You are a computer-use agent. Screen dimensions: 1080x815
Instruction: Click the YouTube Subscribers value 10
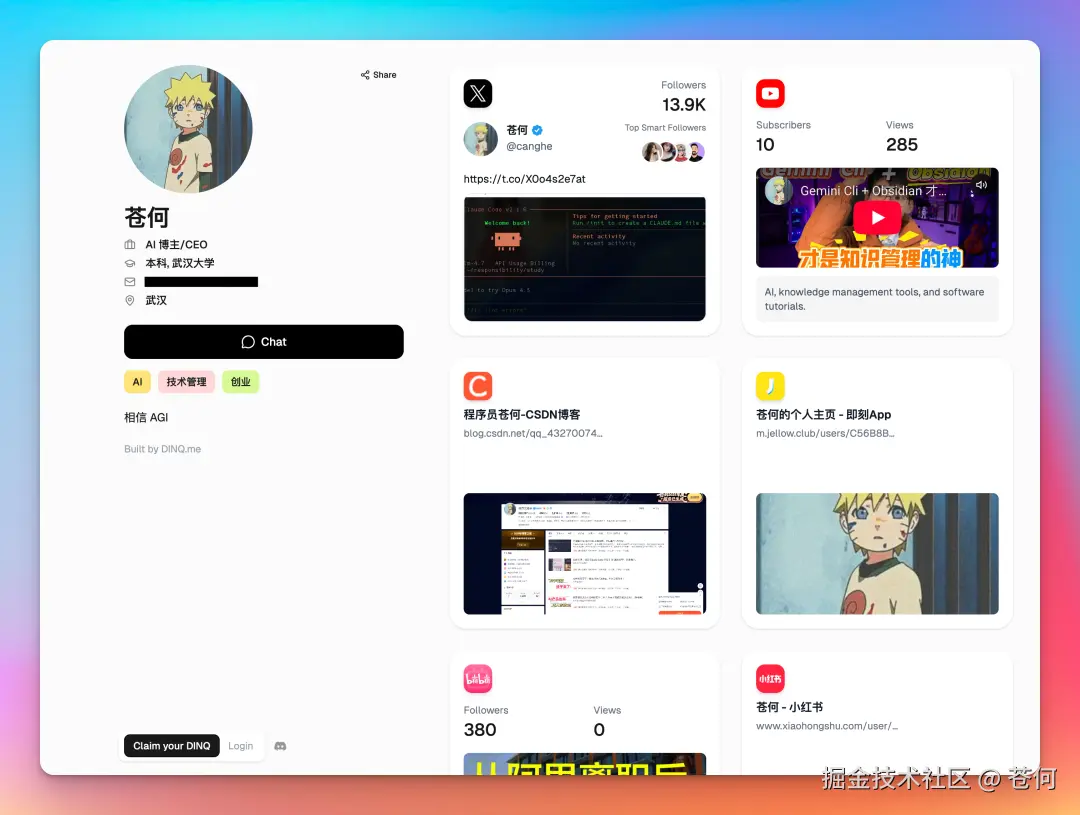765,145
